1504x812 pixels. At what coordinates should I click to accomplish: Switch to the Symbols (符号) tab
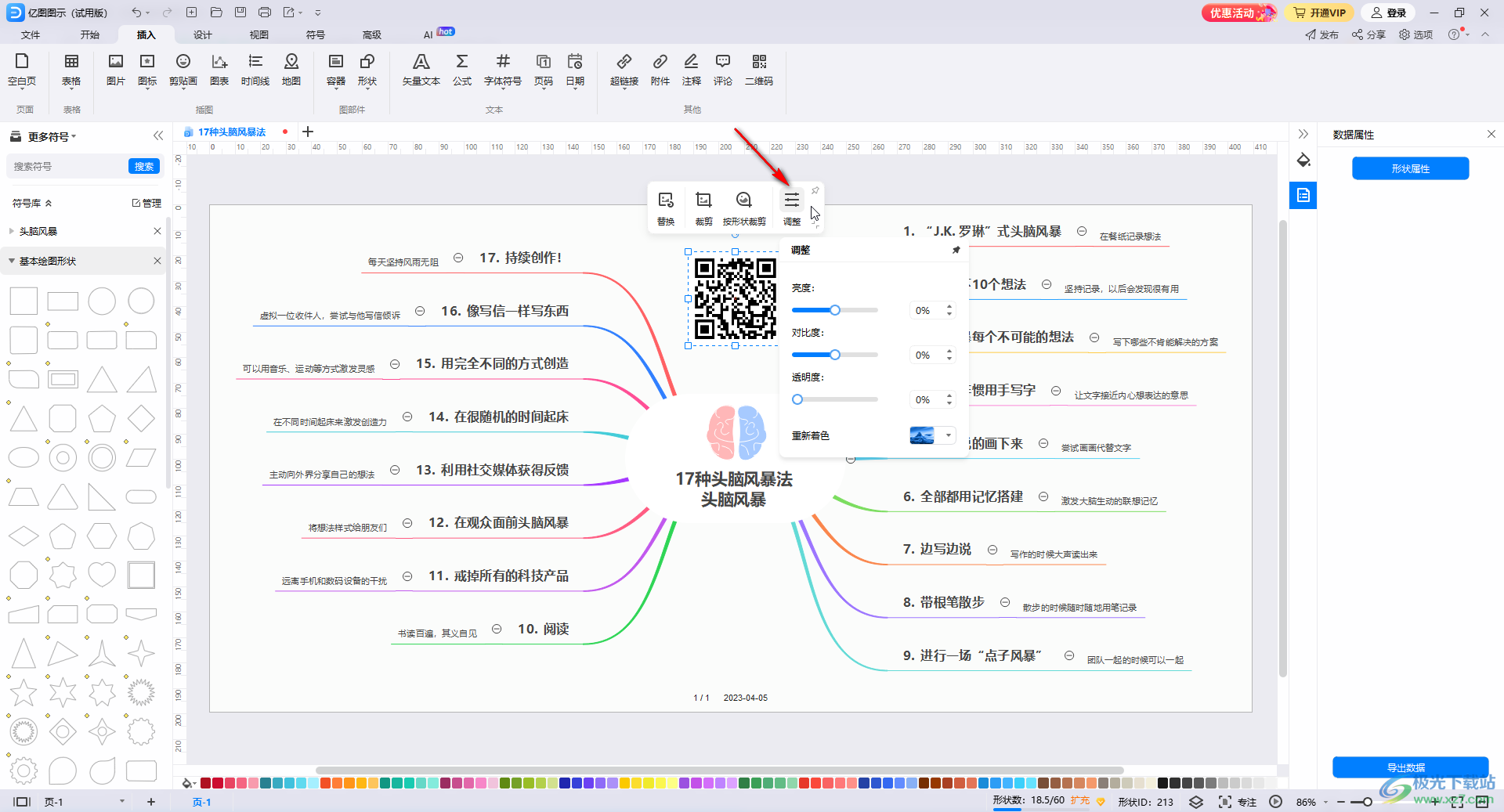coord(316,34)
